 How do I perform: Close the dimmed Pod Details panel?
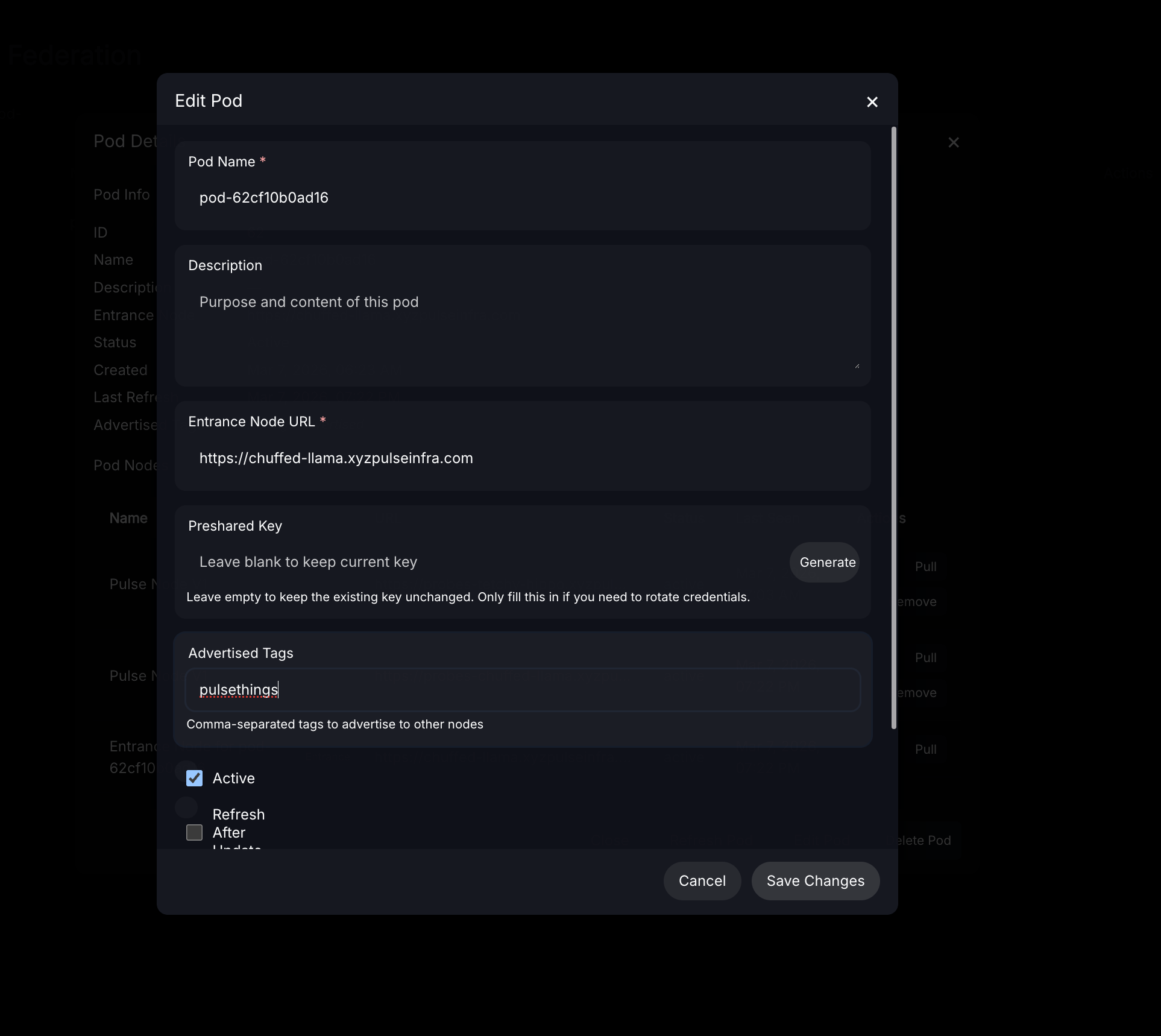click(x=953, y=143)
